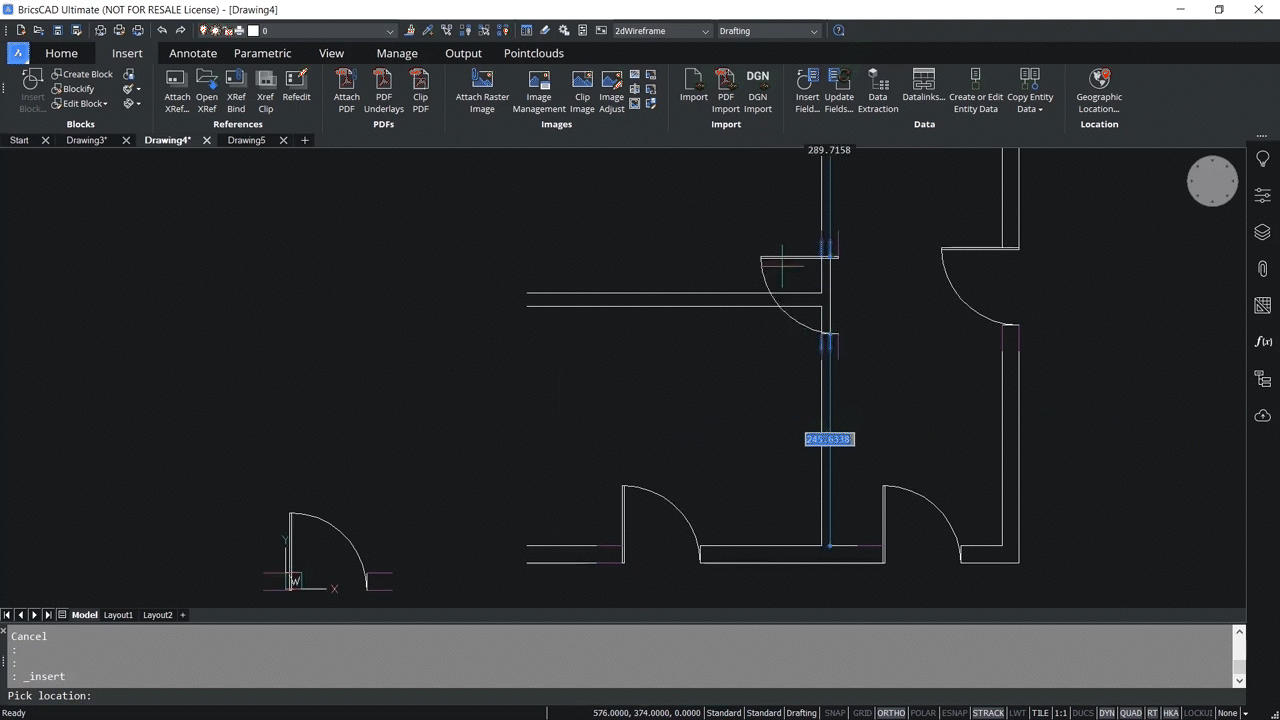Click the XRef Bind tool
Image resolution: width=1280 pixels, height=720 pixels.
[236, 91]
